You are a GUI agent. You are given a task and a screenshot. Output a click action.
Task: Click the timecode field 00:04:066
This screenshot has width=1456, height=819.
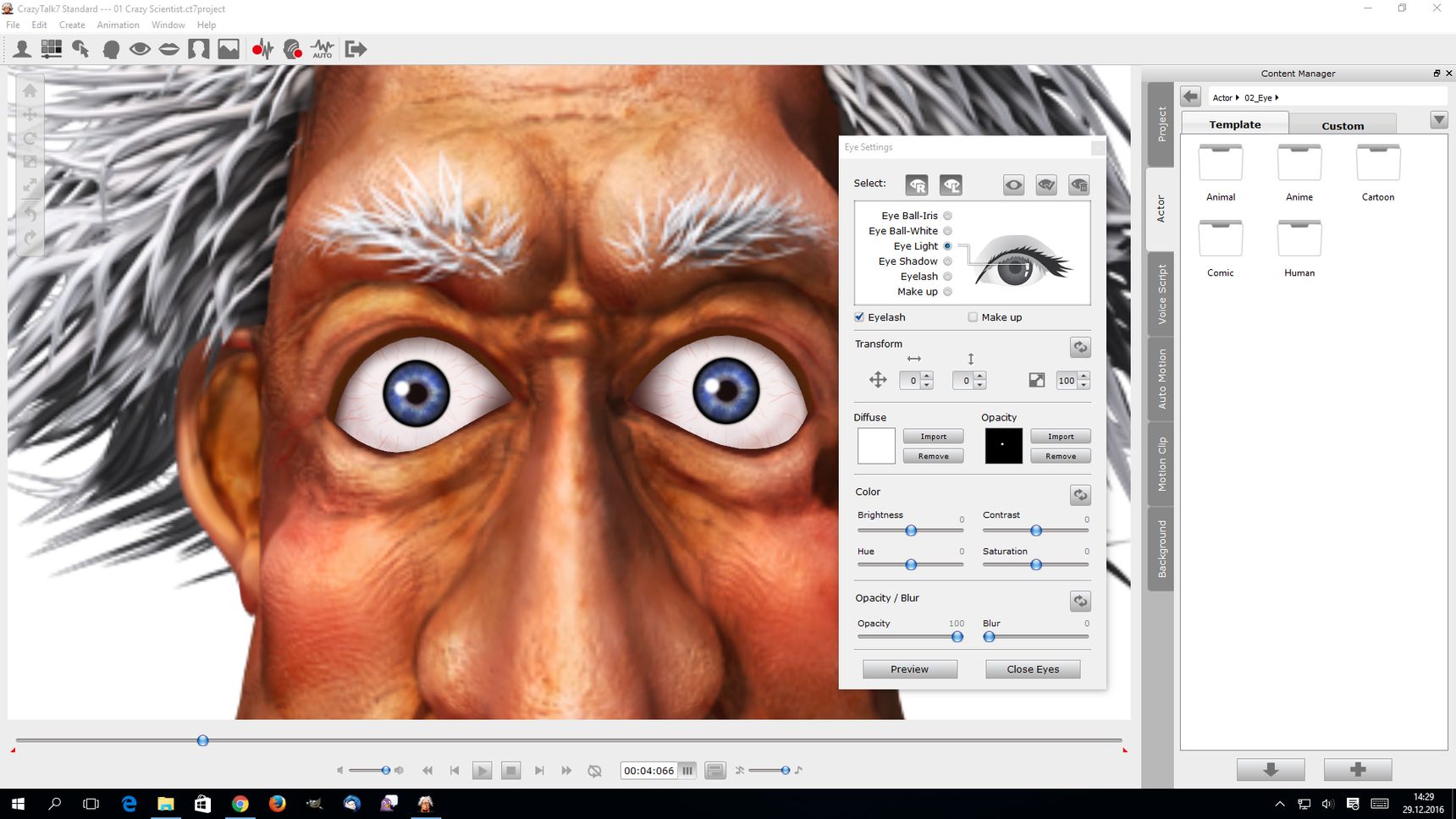click(x=648, y=771)
